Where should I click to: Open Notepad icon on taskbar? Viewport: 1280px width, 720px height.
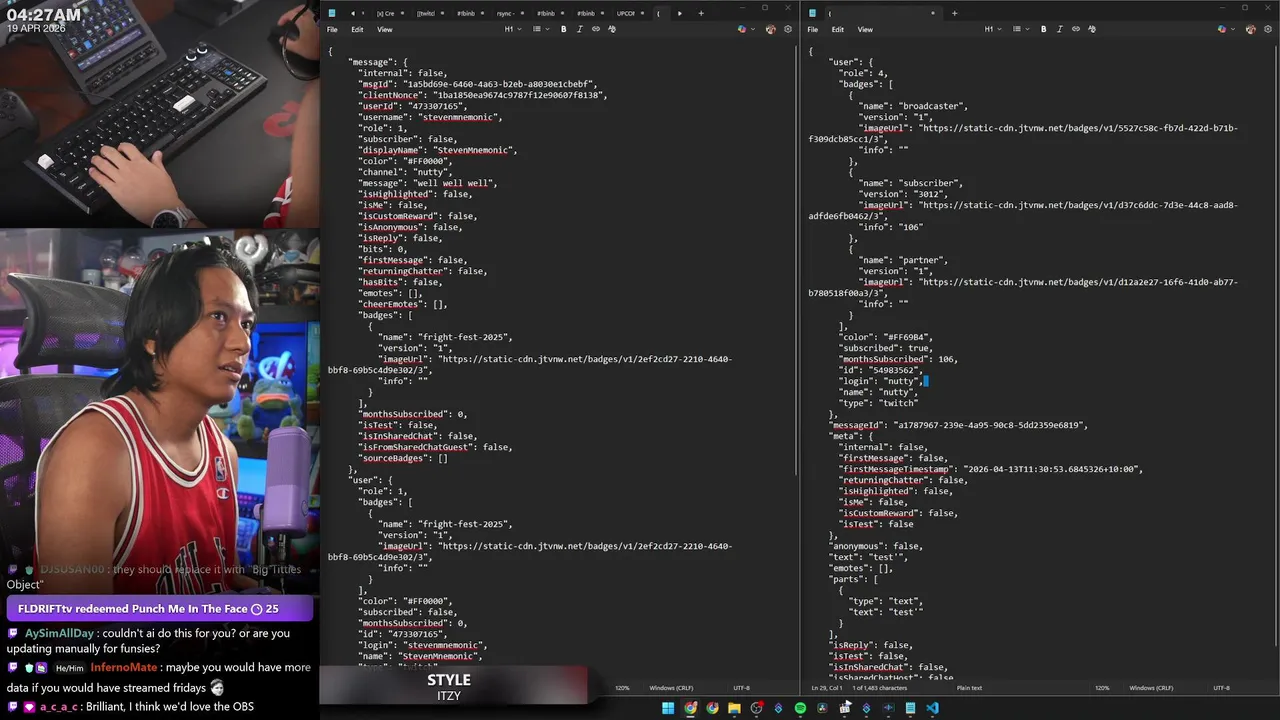(910, 708)
